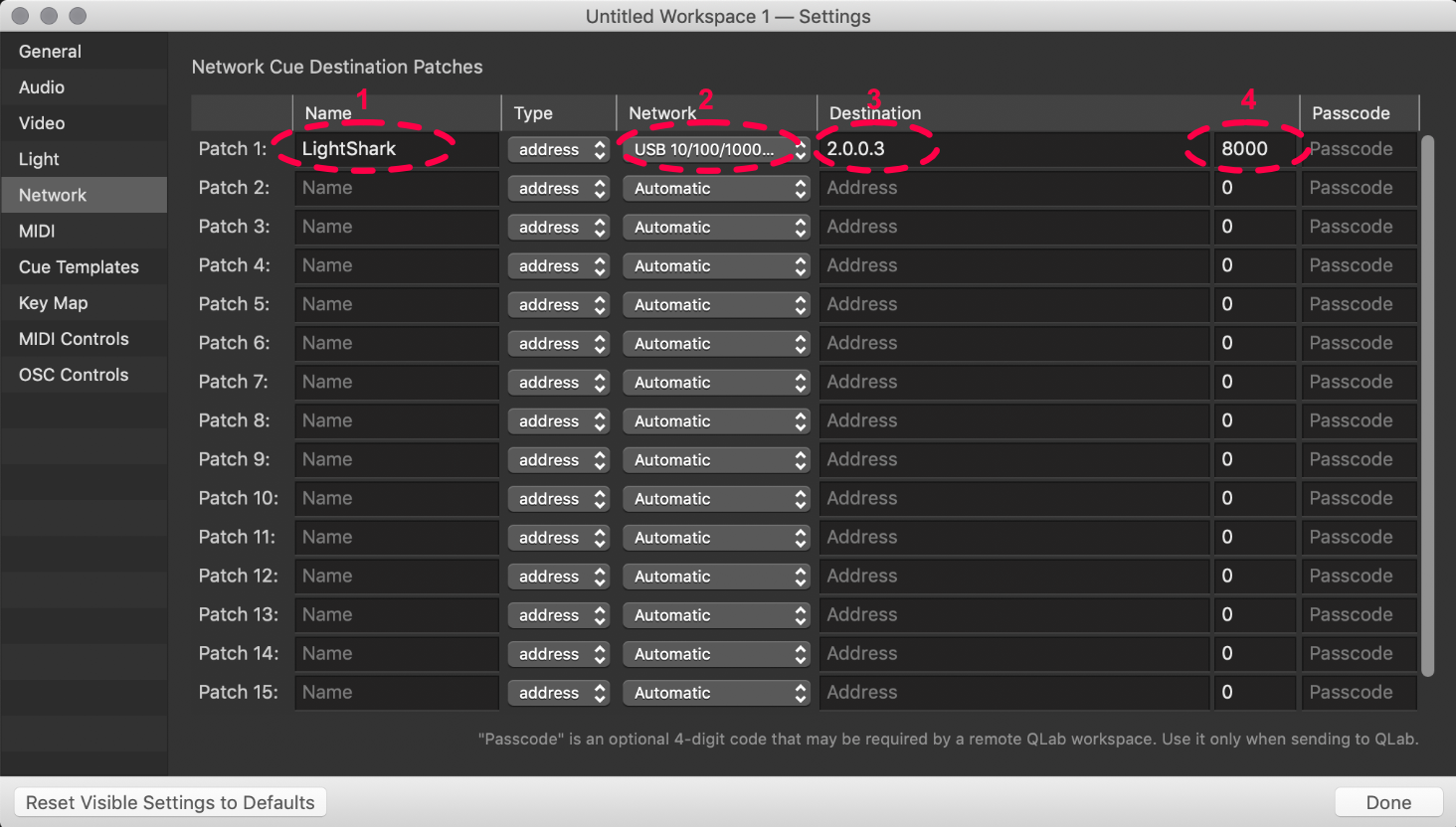Click Patch 2 Address field
This screenshot has width=1456, height=827.
pos(1014,188)
